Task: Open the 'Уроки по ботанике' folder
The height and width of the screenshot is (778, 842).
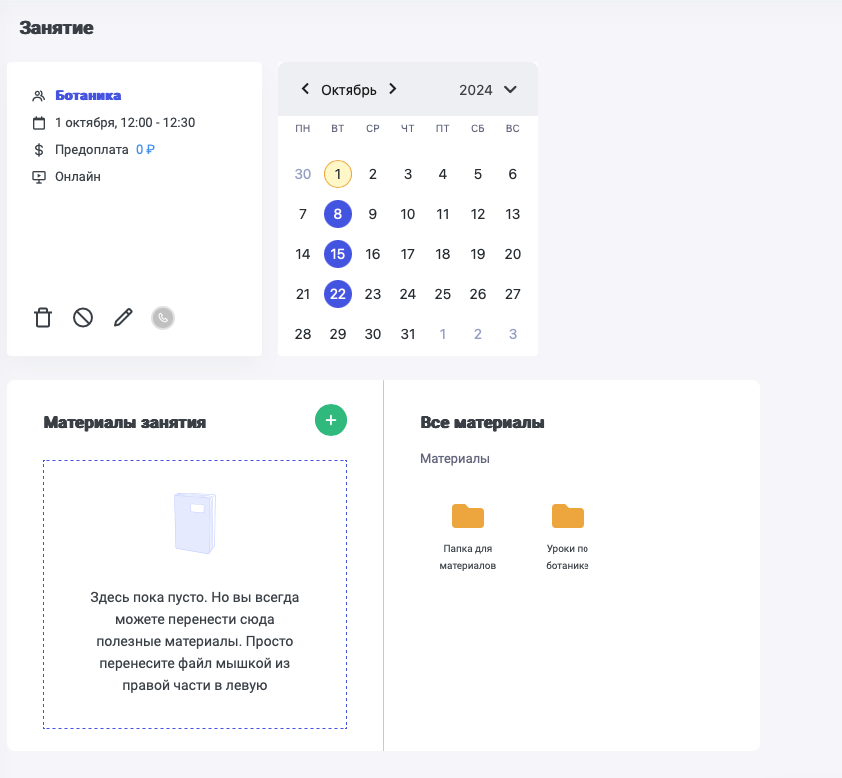Action: point(567,516)
